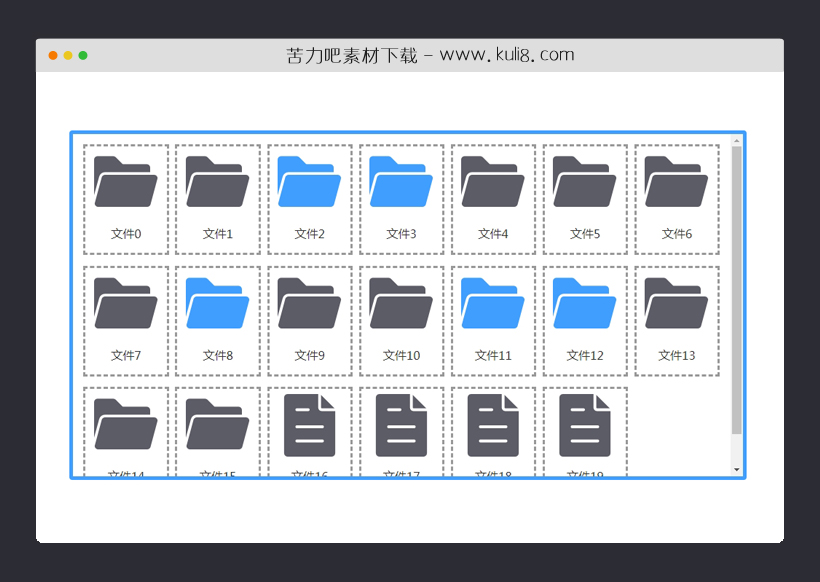The height and width of the screenshot is (582, 820).
Task: Select the dark folder 文件10
Action: 401,307
